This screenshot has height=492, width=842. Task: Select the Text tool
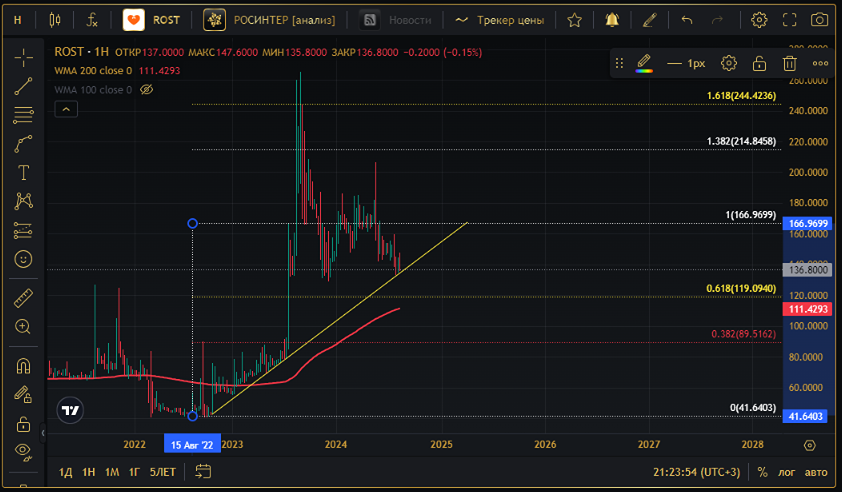pos(23,172)
